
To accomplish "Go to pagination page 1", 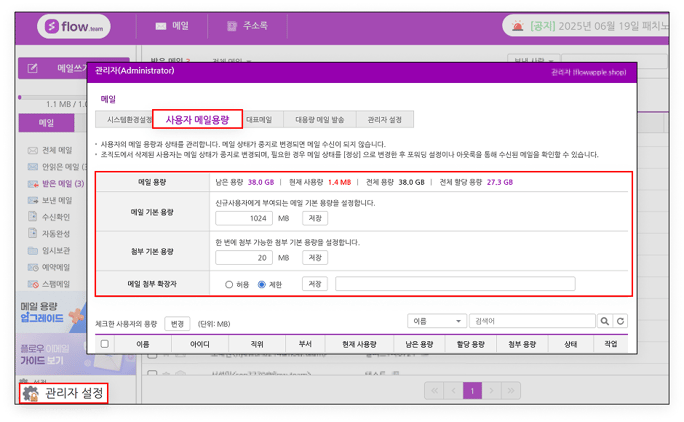I will click(473, 389).
